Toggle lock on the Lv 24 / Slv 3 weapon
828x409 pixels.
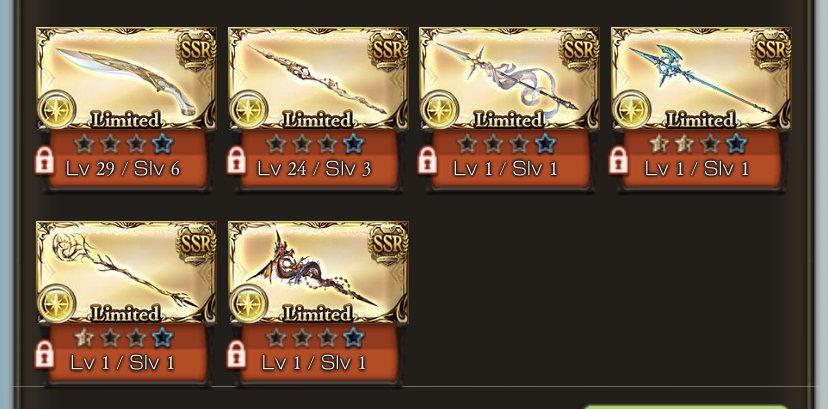[x=236, y=160]
